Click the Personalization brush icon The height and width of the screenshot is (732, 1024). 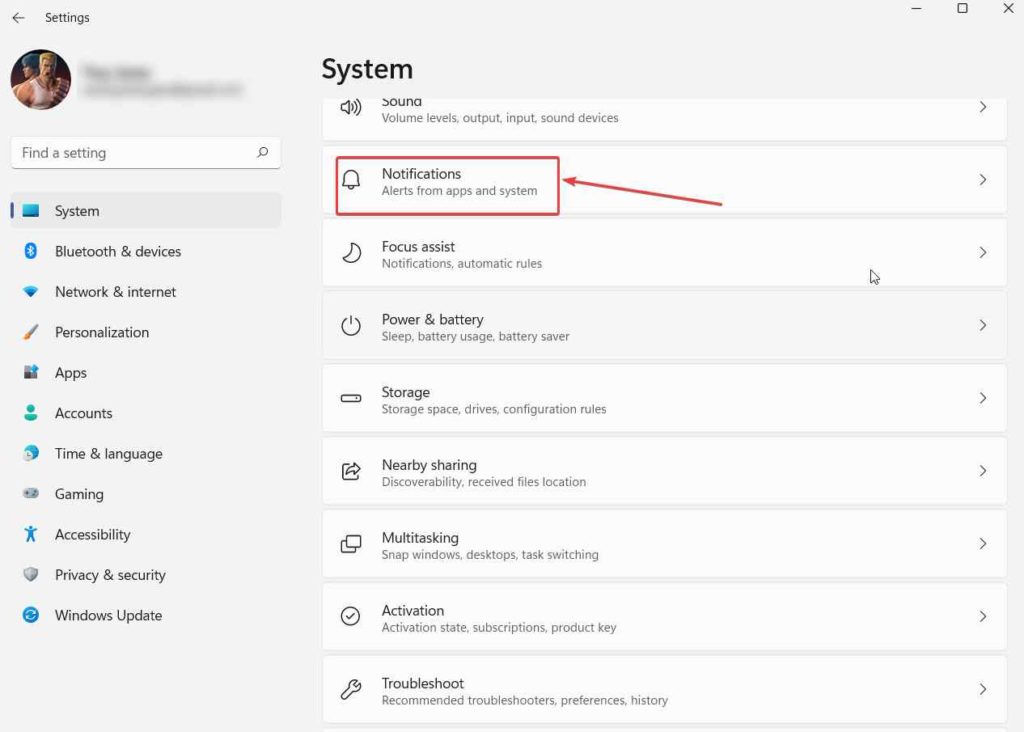[x=31, y=332]
